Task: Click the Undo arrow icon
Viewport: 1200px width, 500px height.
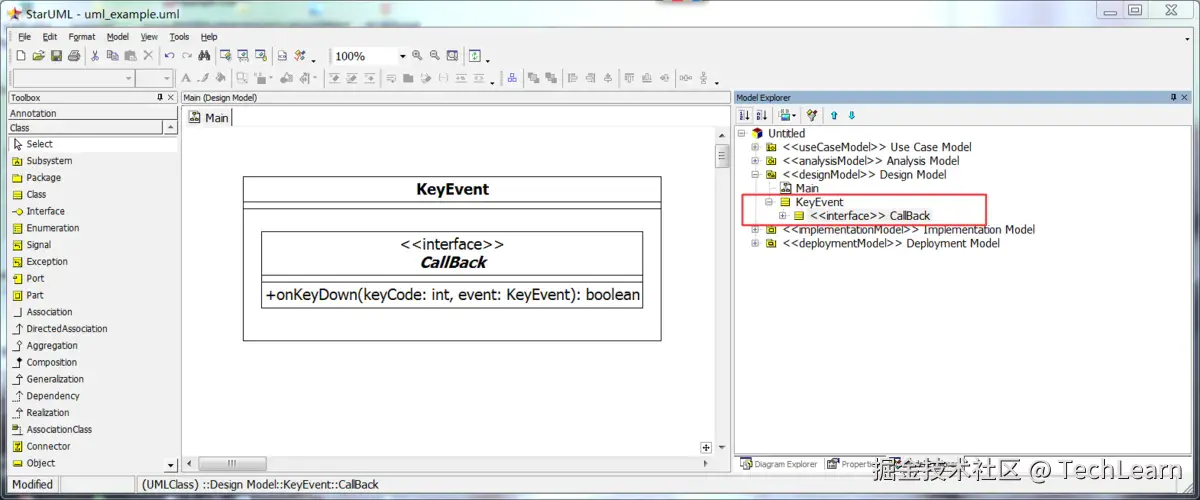Action: pos(169,56)
